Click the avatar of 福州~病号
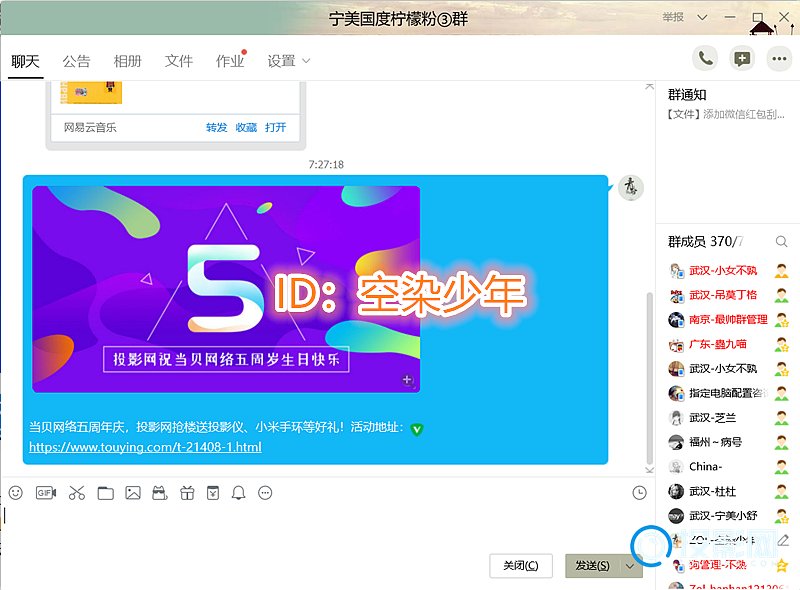 [x=677, y=442]
